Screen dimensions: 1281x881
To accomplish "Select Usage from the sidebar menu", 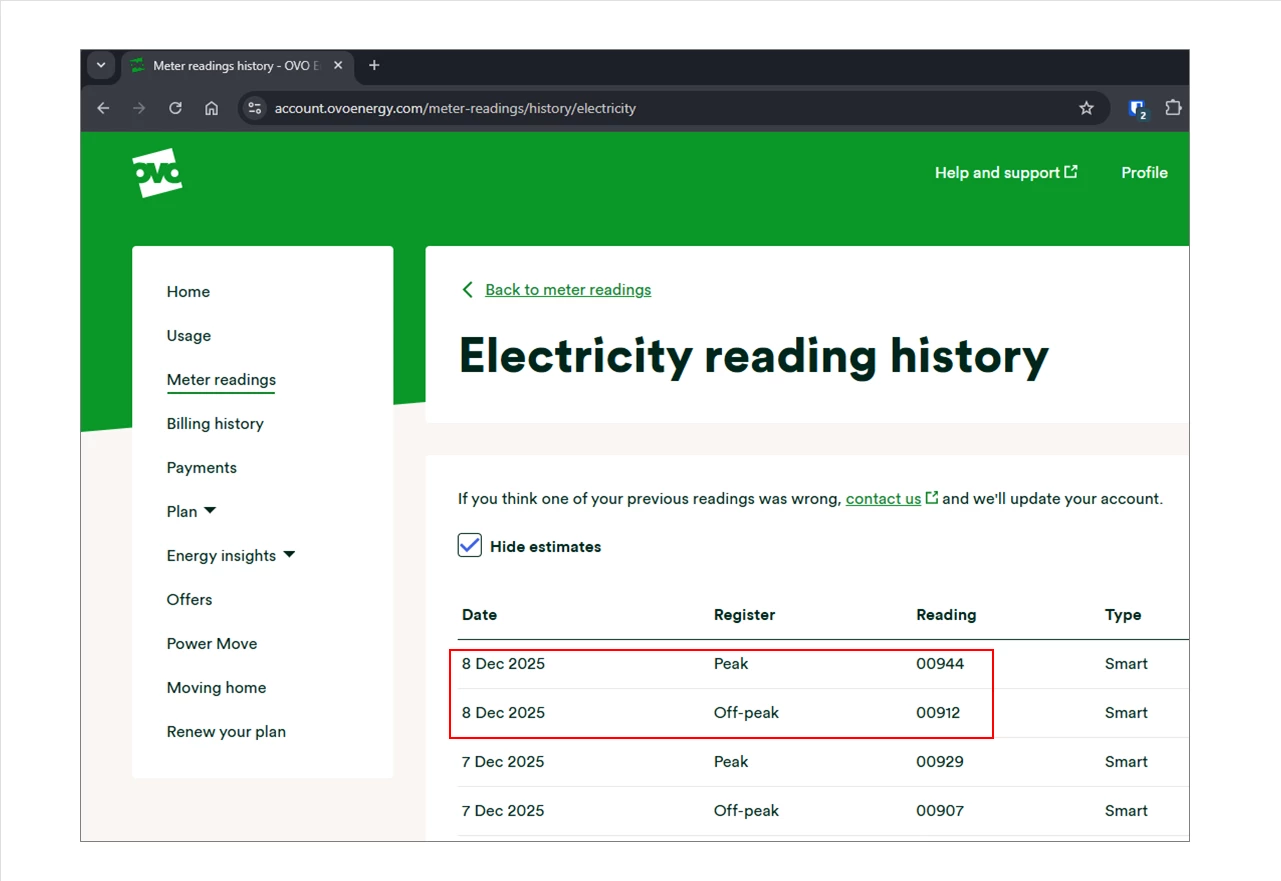I will tap(189, 335).
